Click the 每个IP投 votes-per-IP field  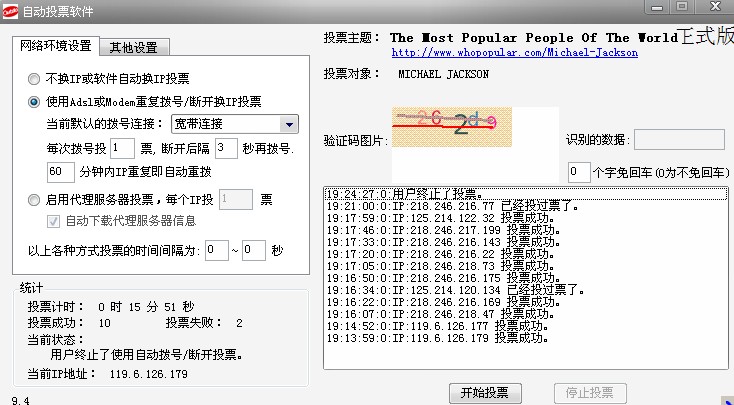(236, 199)
